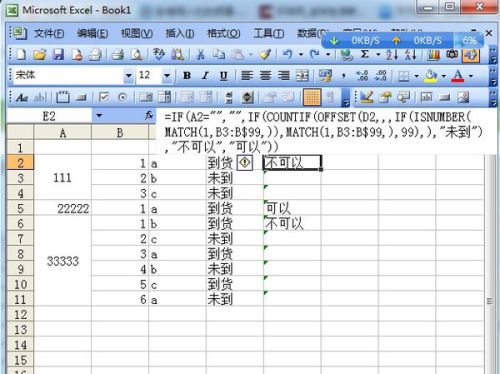Sort ascending A to Z

[392, 54]
